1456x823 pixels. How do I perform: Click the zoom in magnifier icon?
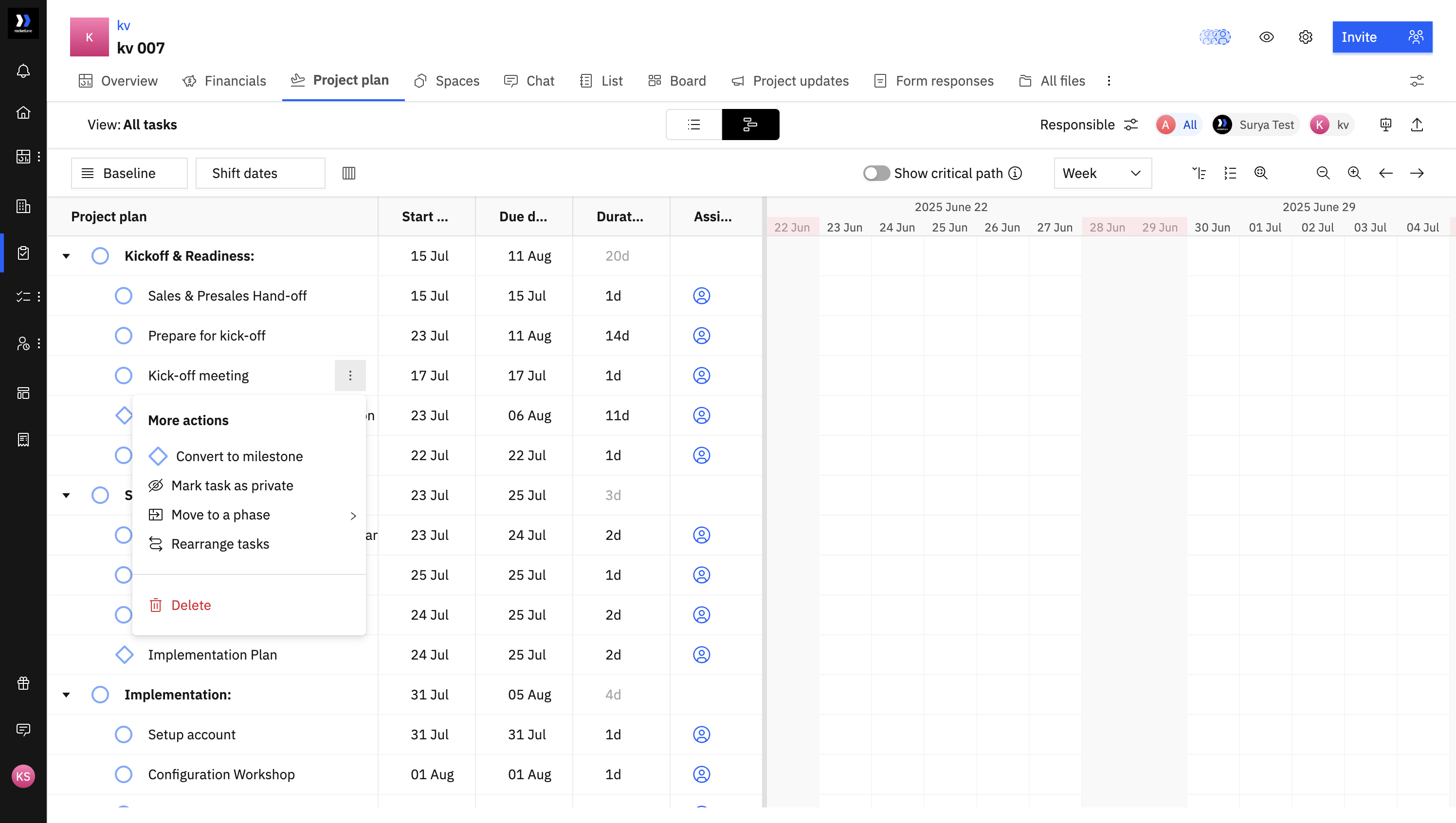pyautogui.click(x=1354, y=173)
